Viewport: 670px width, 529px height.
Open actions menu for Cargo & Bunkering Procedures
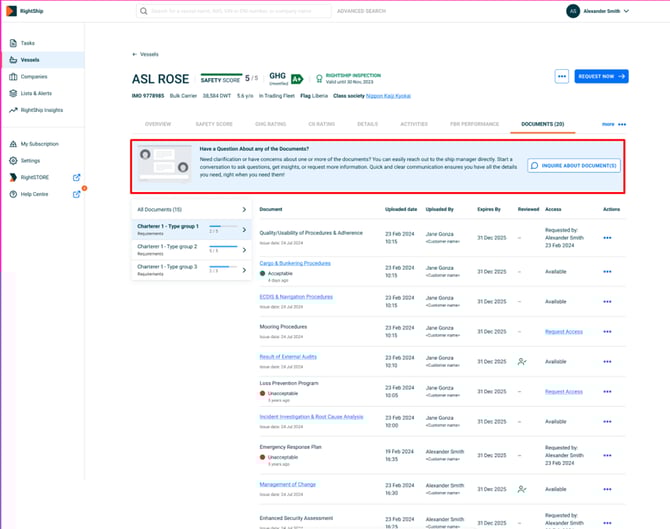pyautogui.click(x=606, y=272)
